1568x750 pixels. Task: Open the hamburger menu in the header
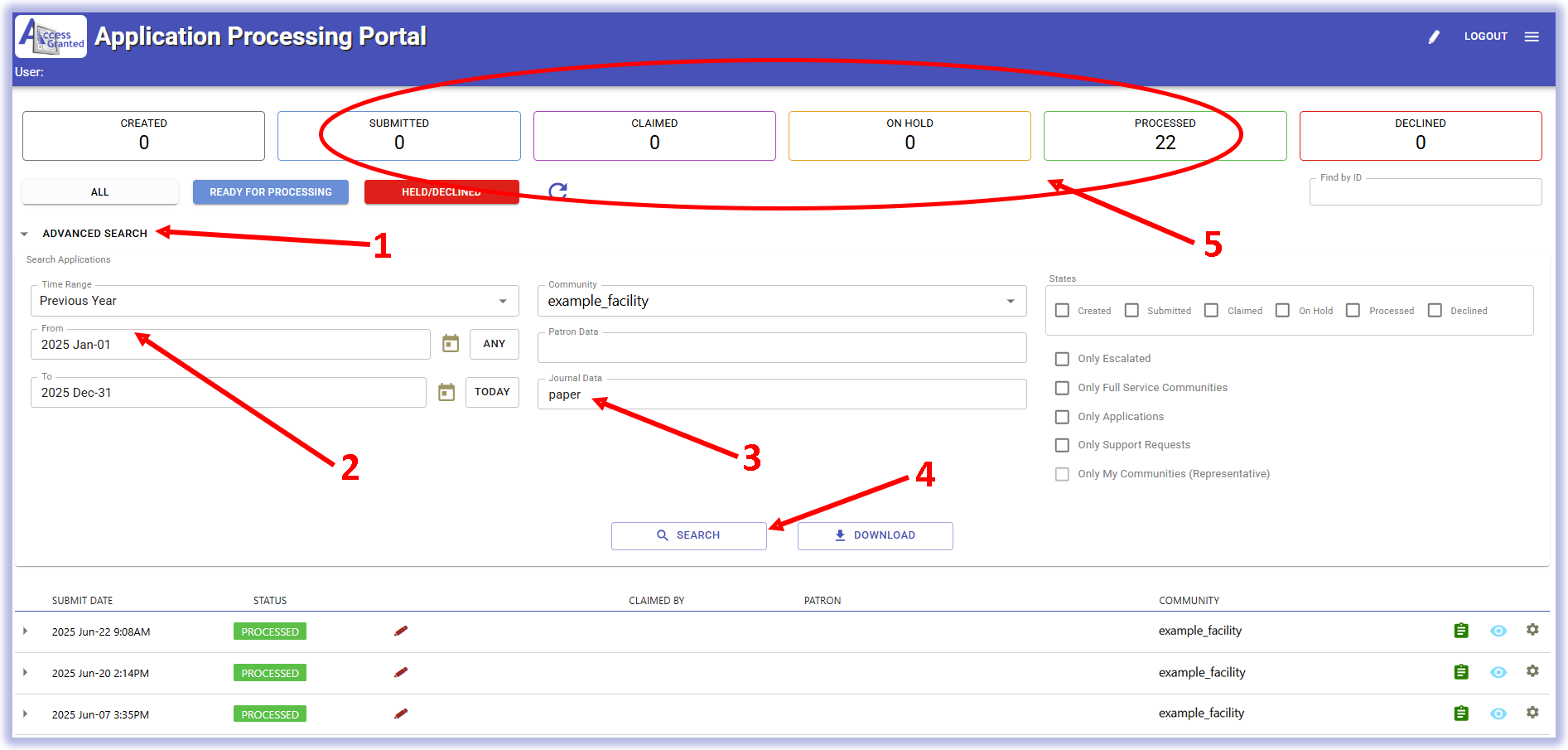pos(1532,36)
